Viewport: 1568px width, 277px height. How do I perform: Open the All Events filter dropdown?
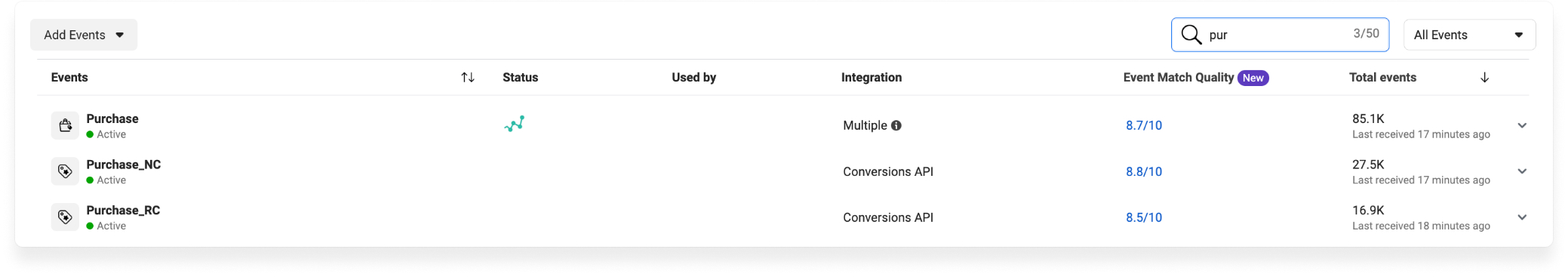pos(1469,35)
